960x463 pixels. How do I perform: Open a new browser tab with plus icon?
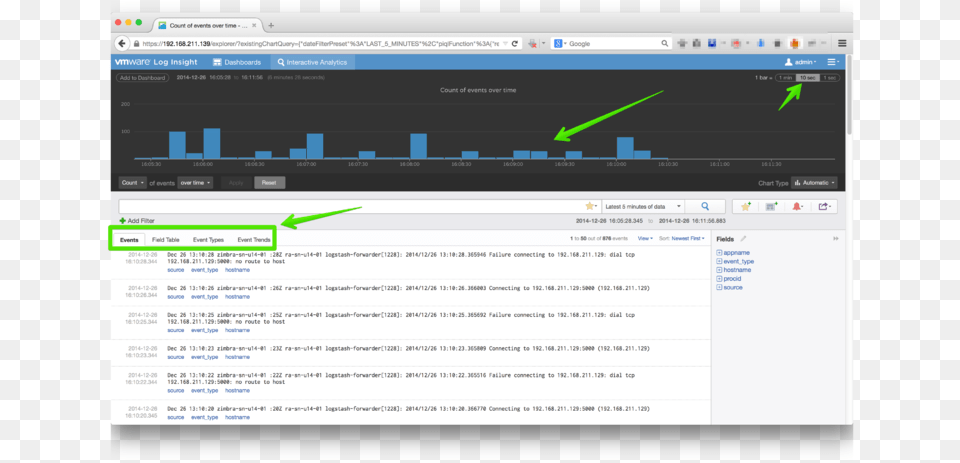pos(271,26)
